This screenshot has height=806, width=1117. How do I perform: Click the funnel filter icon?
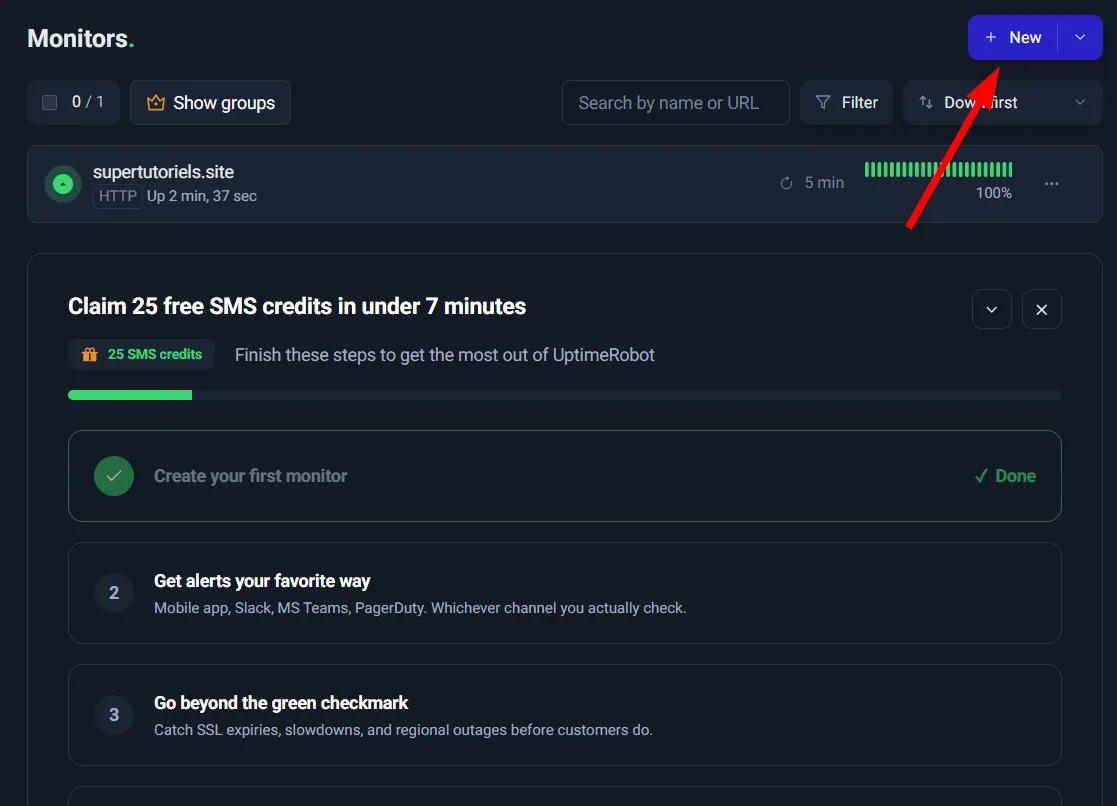[823, 103]
